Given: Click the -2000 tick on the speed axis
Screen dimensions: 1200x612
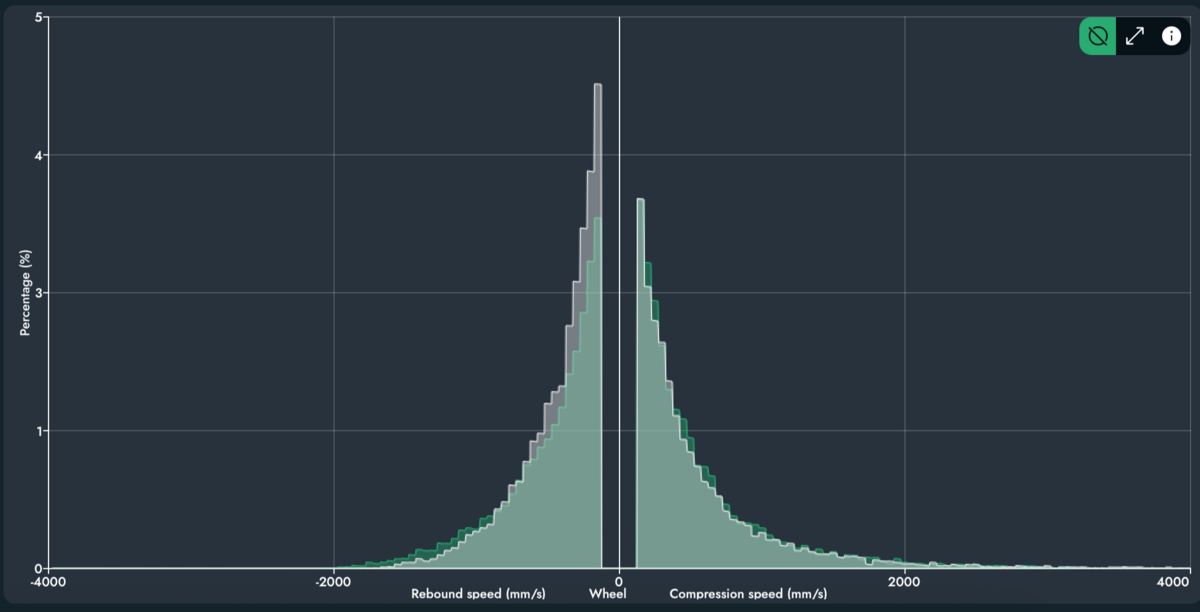Looking at the screenshot, I should coord(333,581).
